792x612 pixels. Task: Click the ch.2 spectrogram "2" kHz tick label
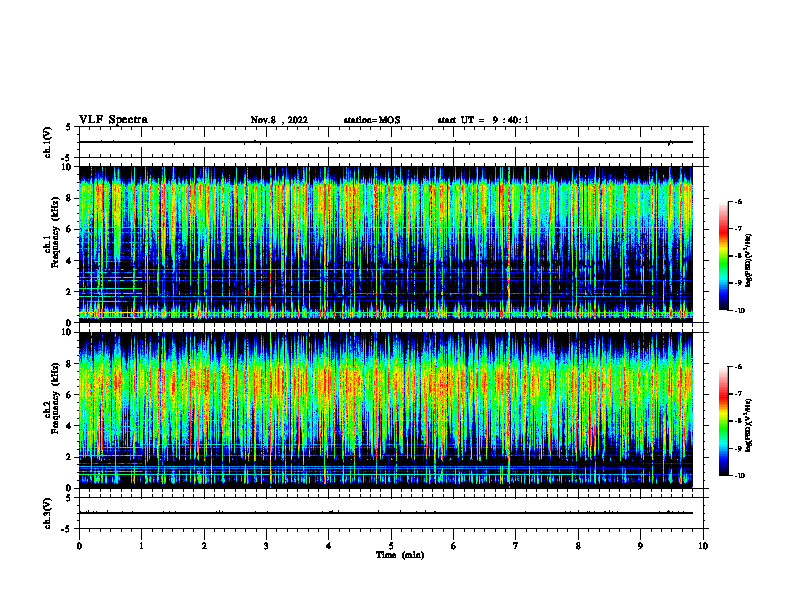coord(70,457)
